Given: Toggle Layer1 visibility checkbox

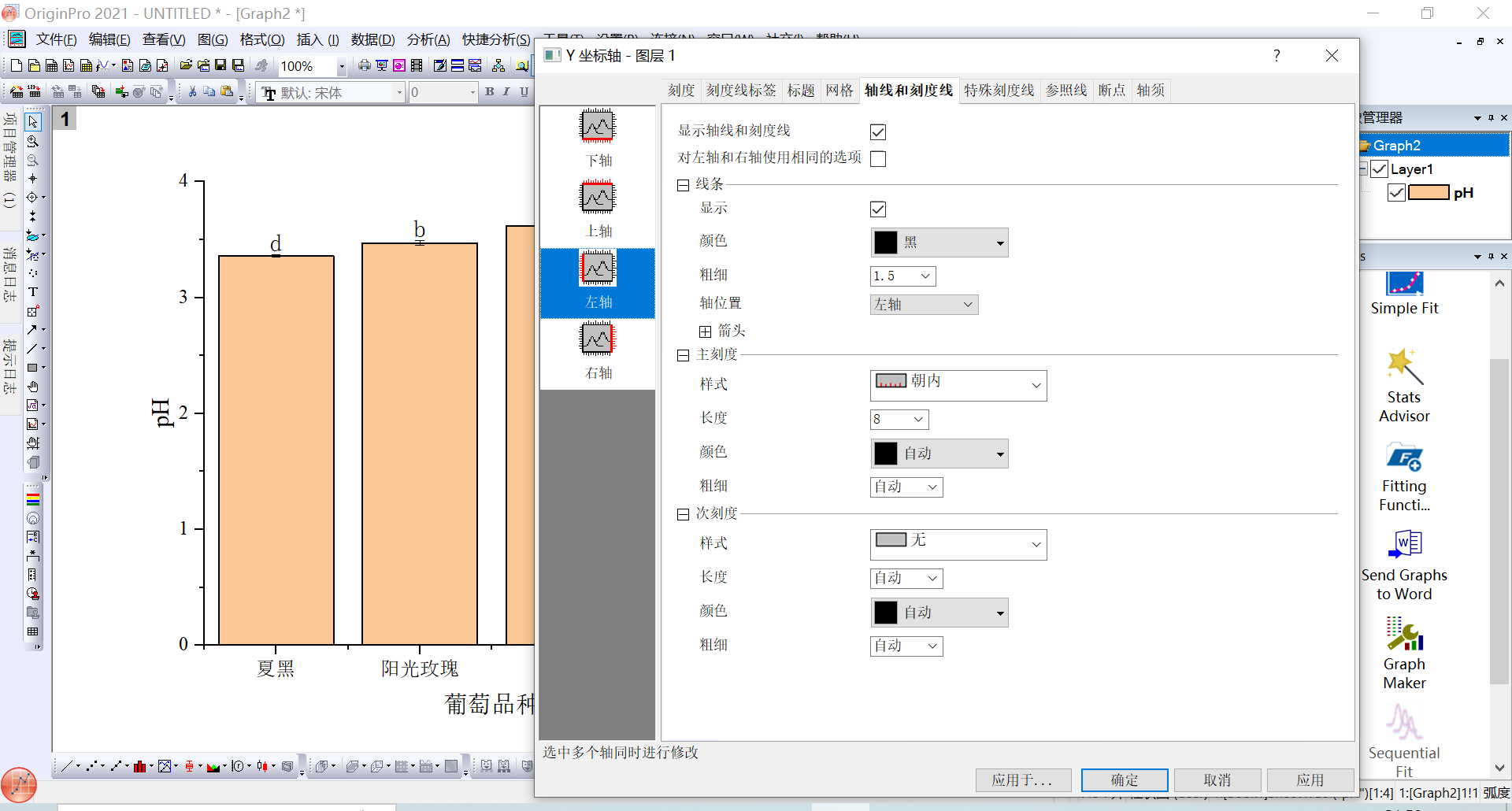Looking at the screenshot, I should tap(1379, 169).
